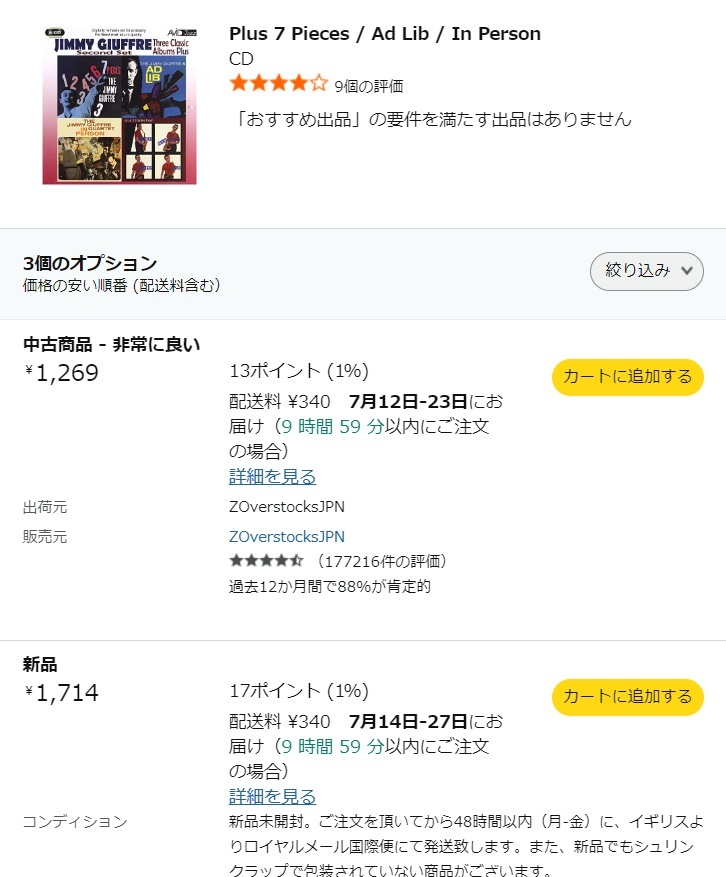Click the ¥1,714 new price

[63, 693]
